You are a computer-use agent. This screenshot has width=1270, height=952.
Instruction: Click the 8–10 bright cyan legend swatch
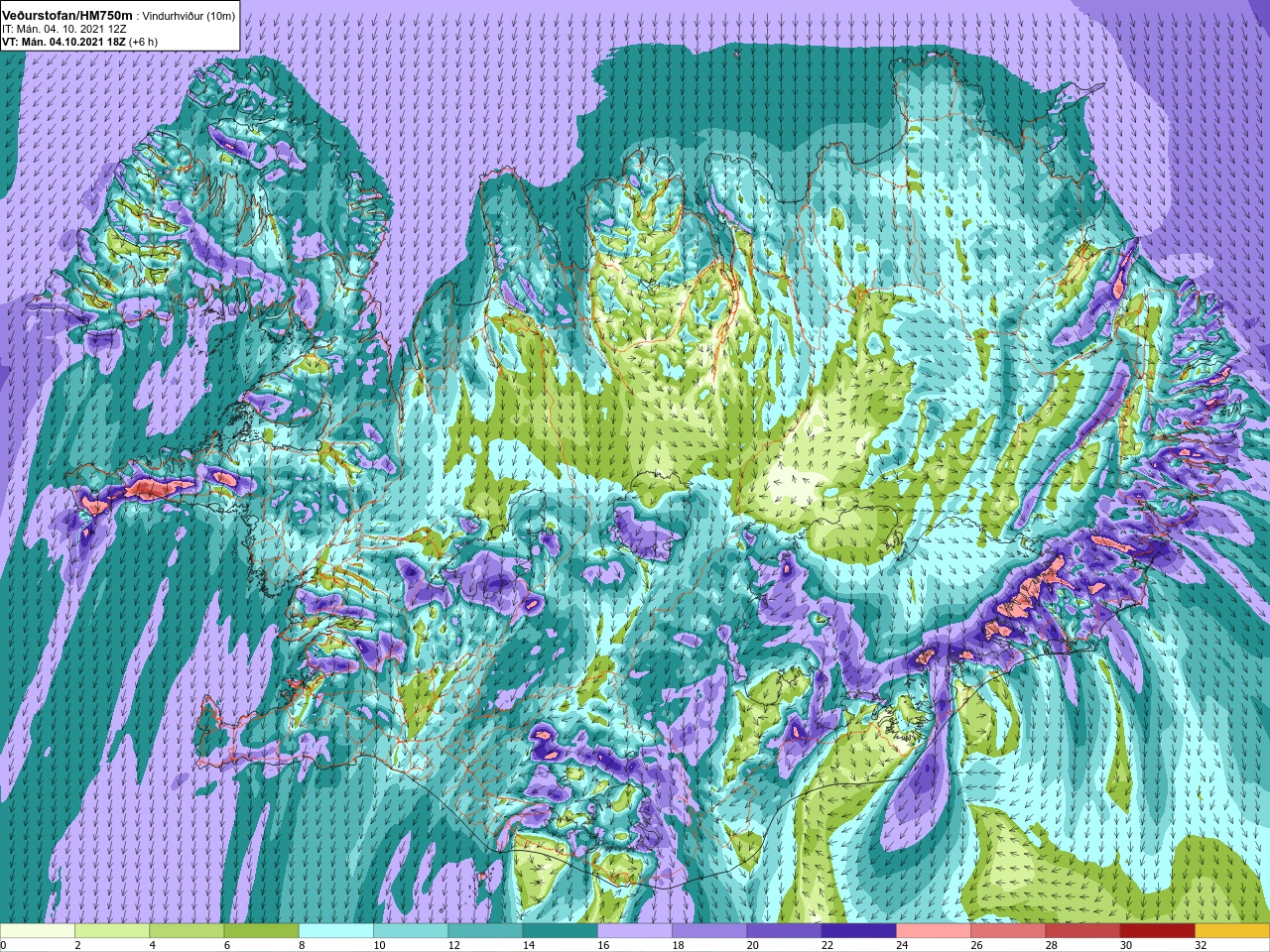click(336, 931)
